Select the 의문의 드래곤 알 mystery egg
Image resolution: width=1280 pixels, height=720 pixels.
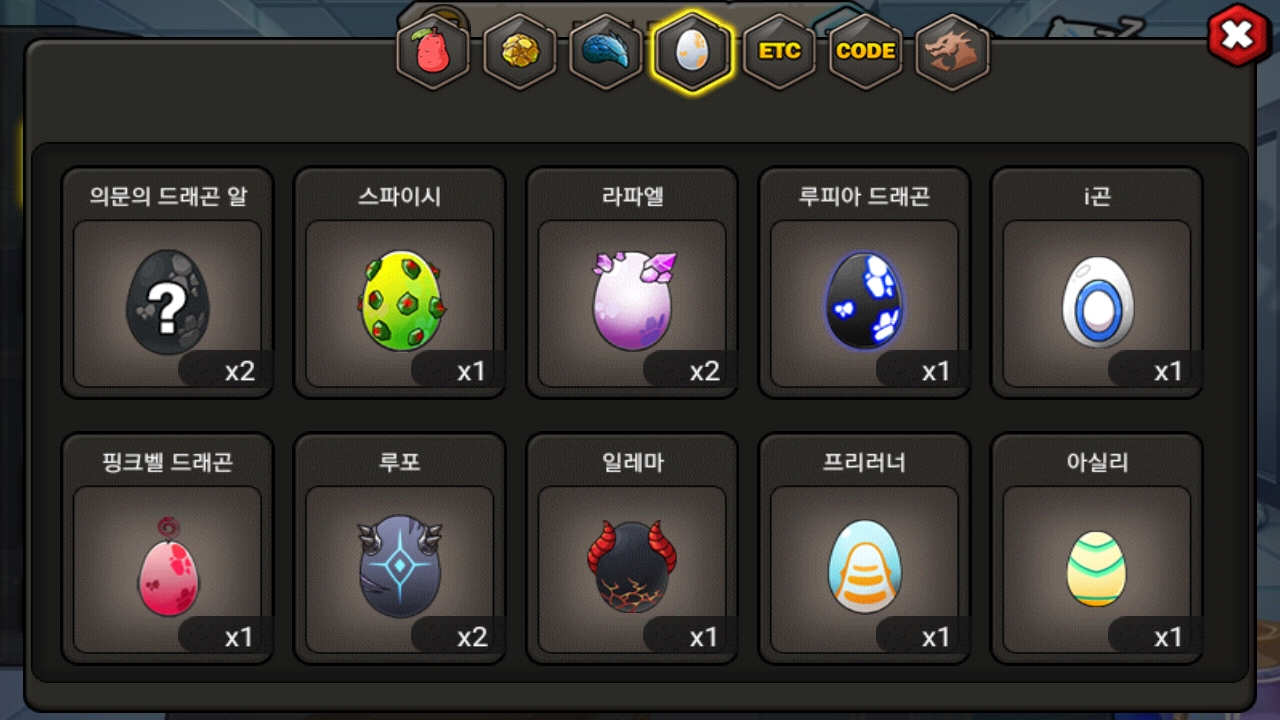pos(168,283)
